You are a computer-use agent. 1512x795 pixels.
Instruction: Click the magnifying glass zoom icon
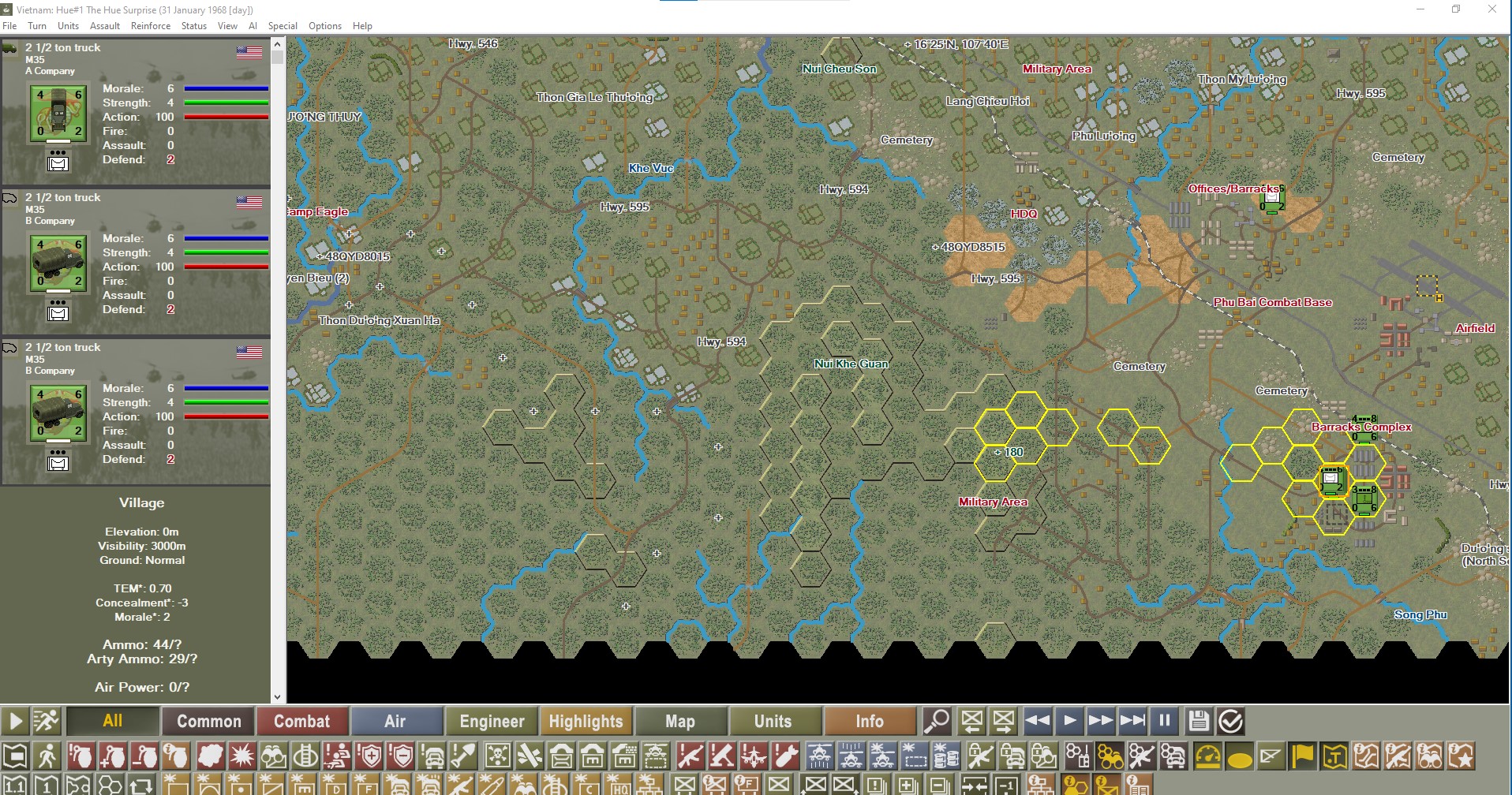pyautogui.click(x=937, y=721)
